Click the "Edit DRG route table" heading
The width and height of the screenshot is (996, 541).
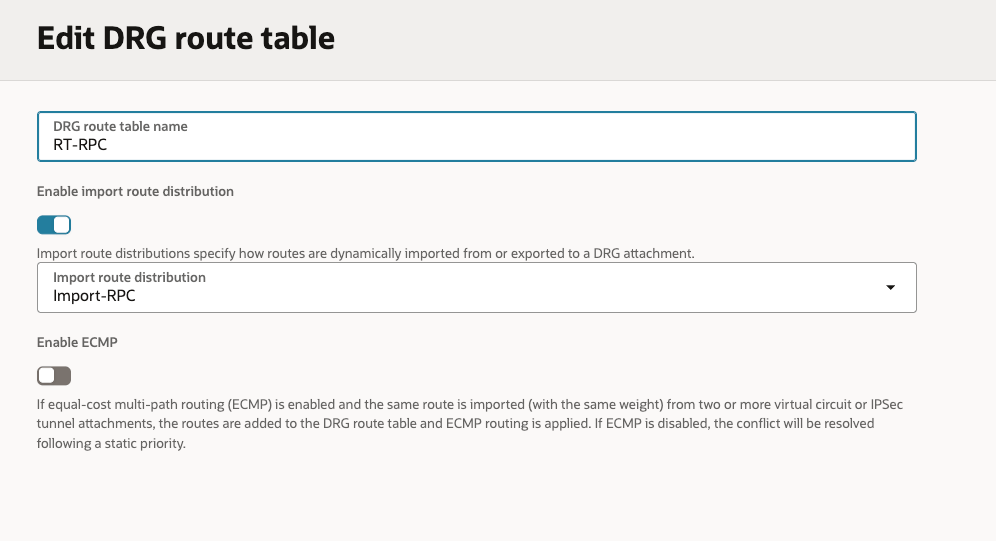186,39
